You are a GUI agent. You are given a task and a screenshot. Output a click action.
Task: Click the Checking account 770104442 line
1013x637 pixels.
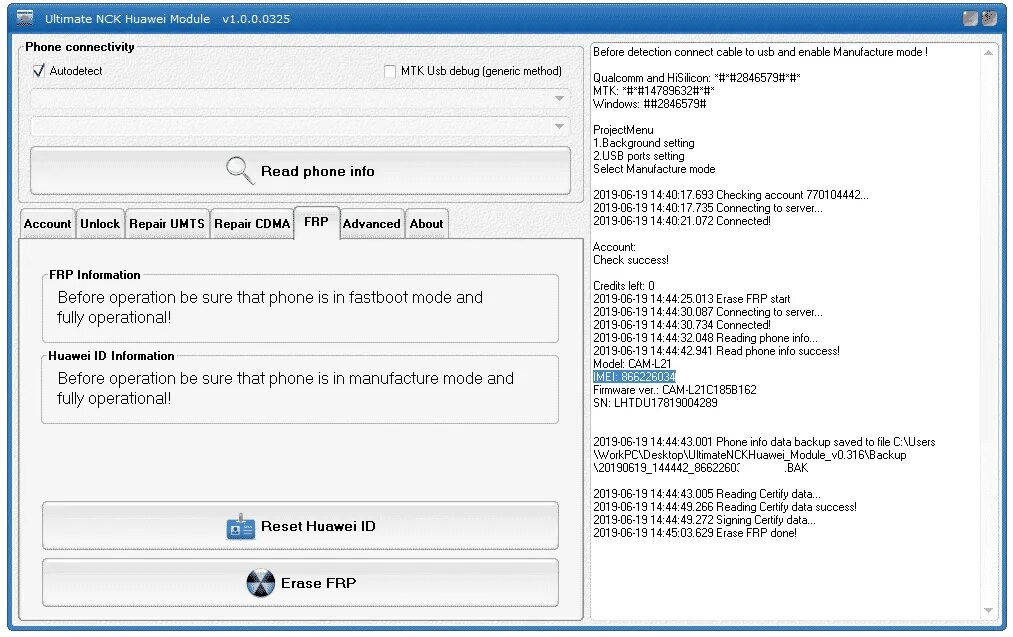(731, 194)
